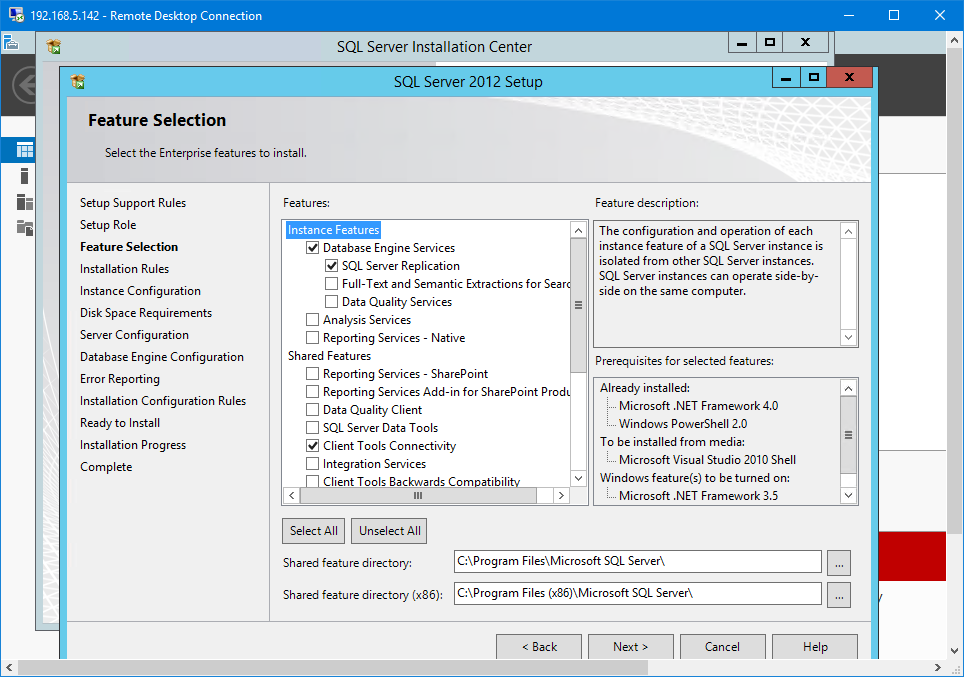Check the Integration Services option
The height and width of the screenshot is (677, 964).
pos(312,464)
